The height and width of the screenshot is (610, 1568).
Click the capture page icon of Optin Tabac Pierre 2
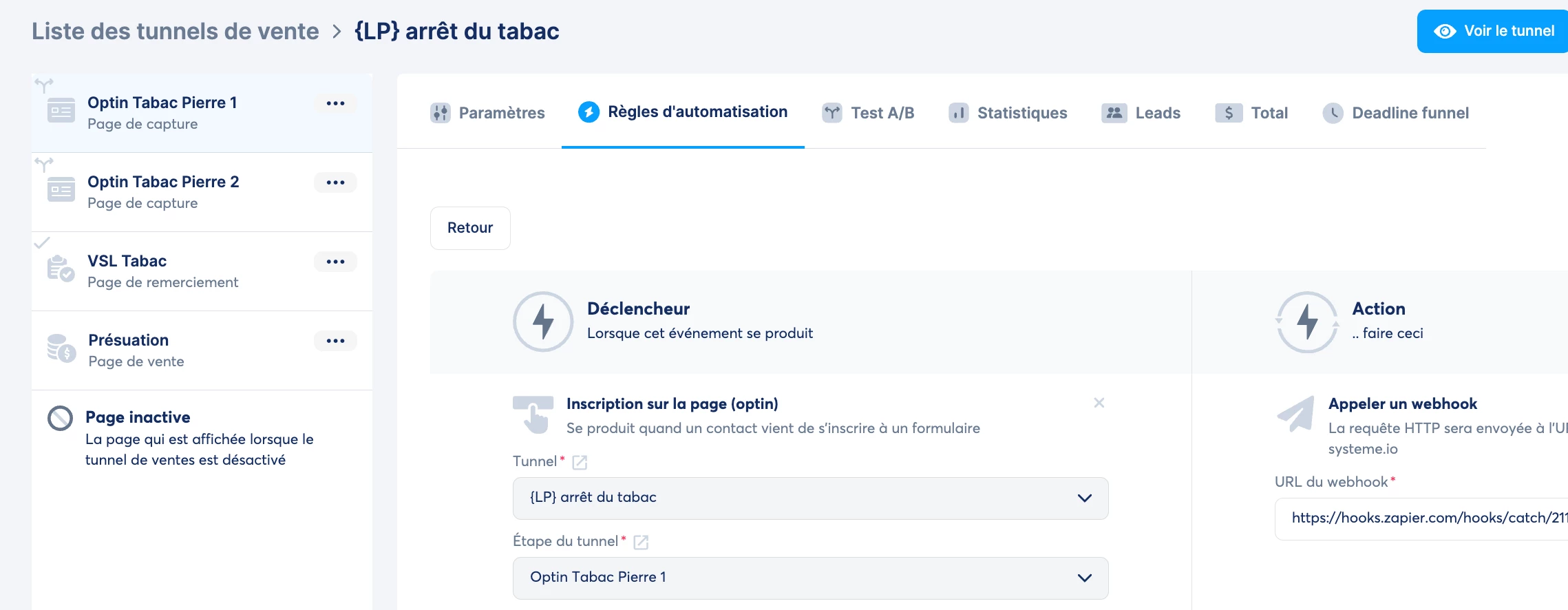click(x=61, y=190)
